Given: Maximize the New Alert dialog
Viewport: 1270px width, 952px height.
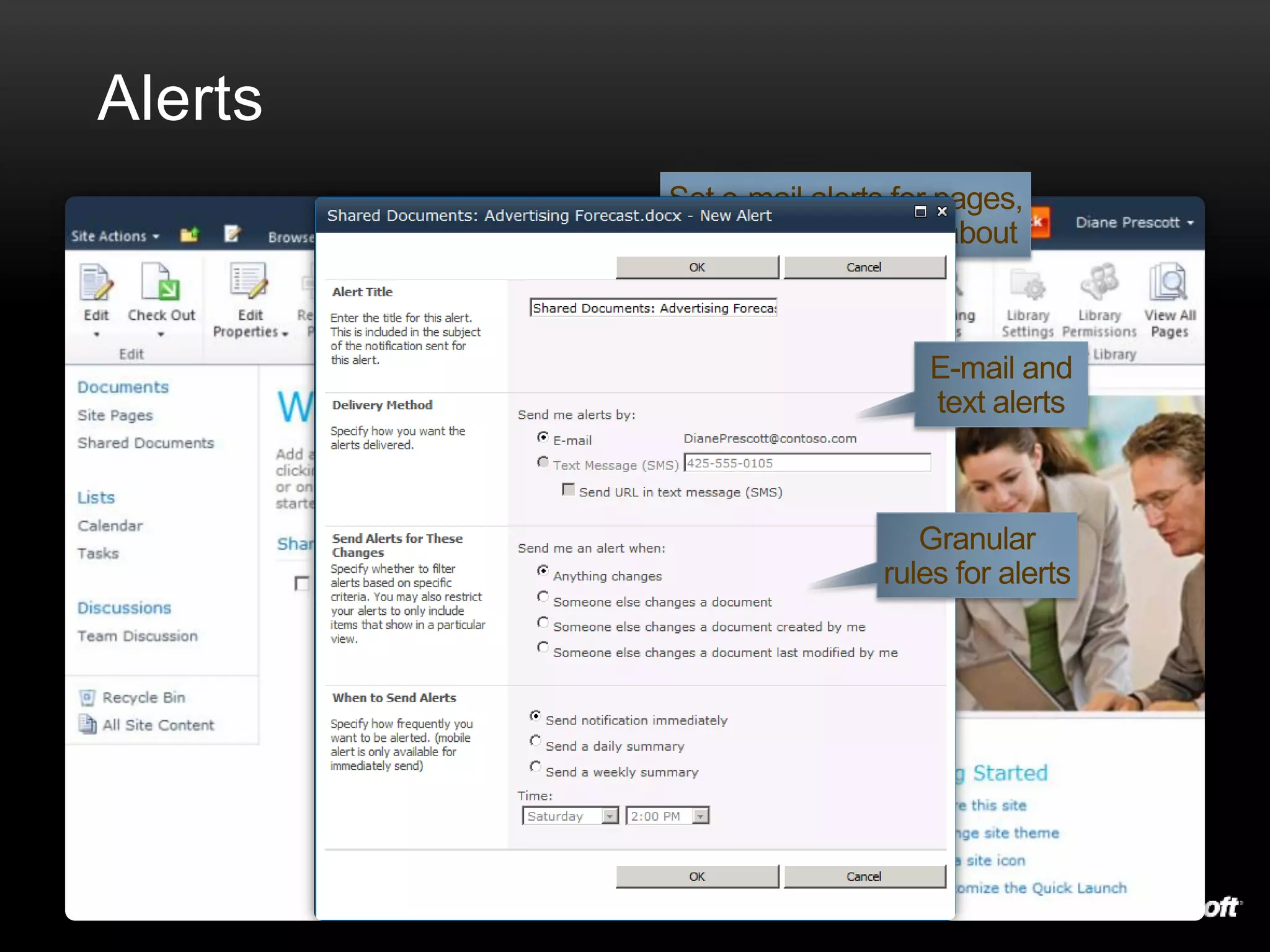Looking at the screenshot, I should click(x=920, y=212).
